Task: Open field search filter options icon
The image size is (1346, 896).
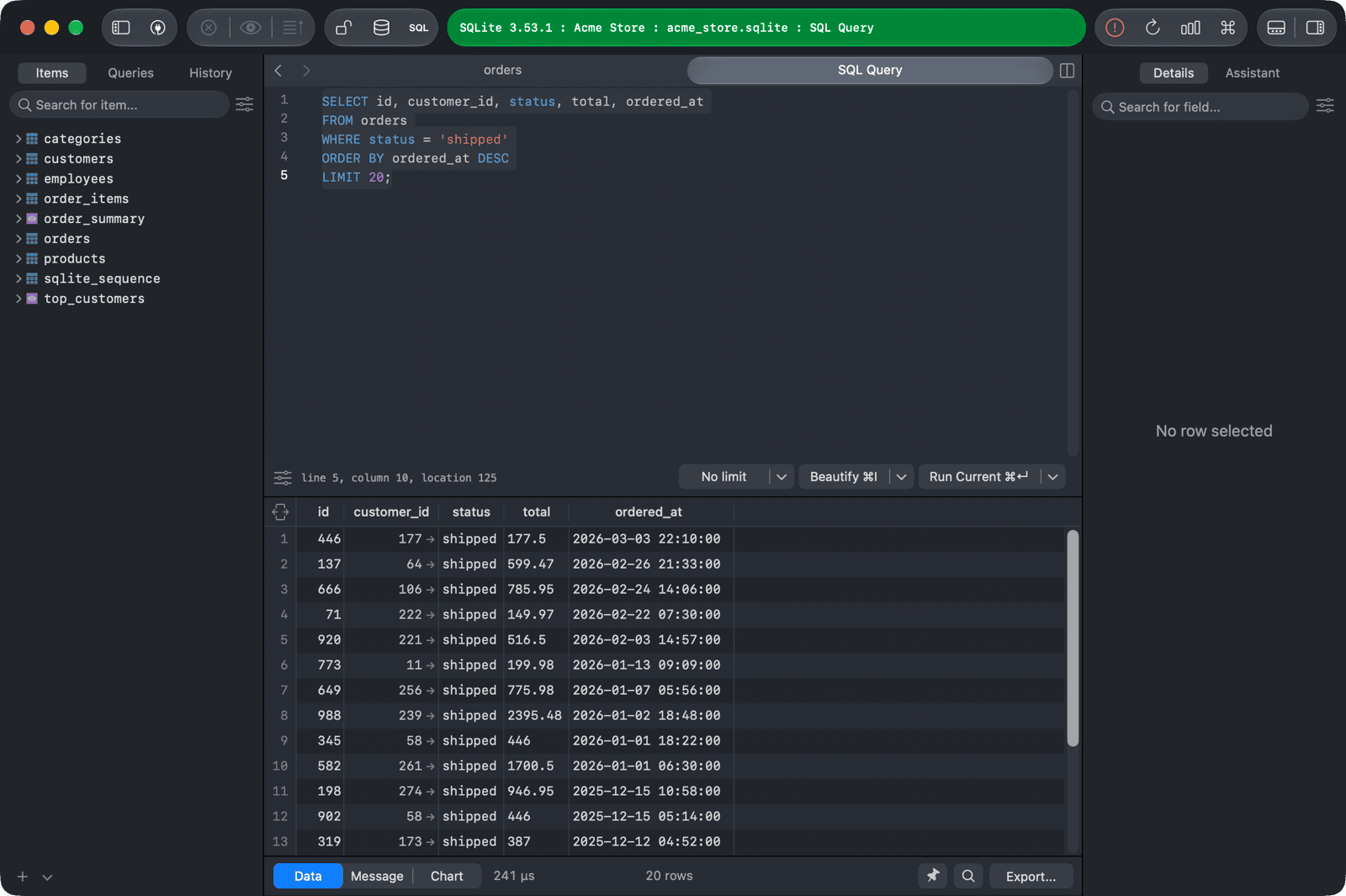Action: coord(1325,106)
